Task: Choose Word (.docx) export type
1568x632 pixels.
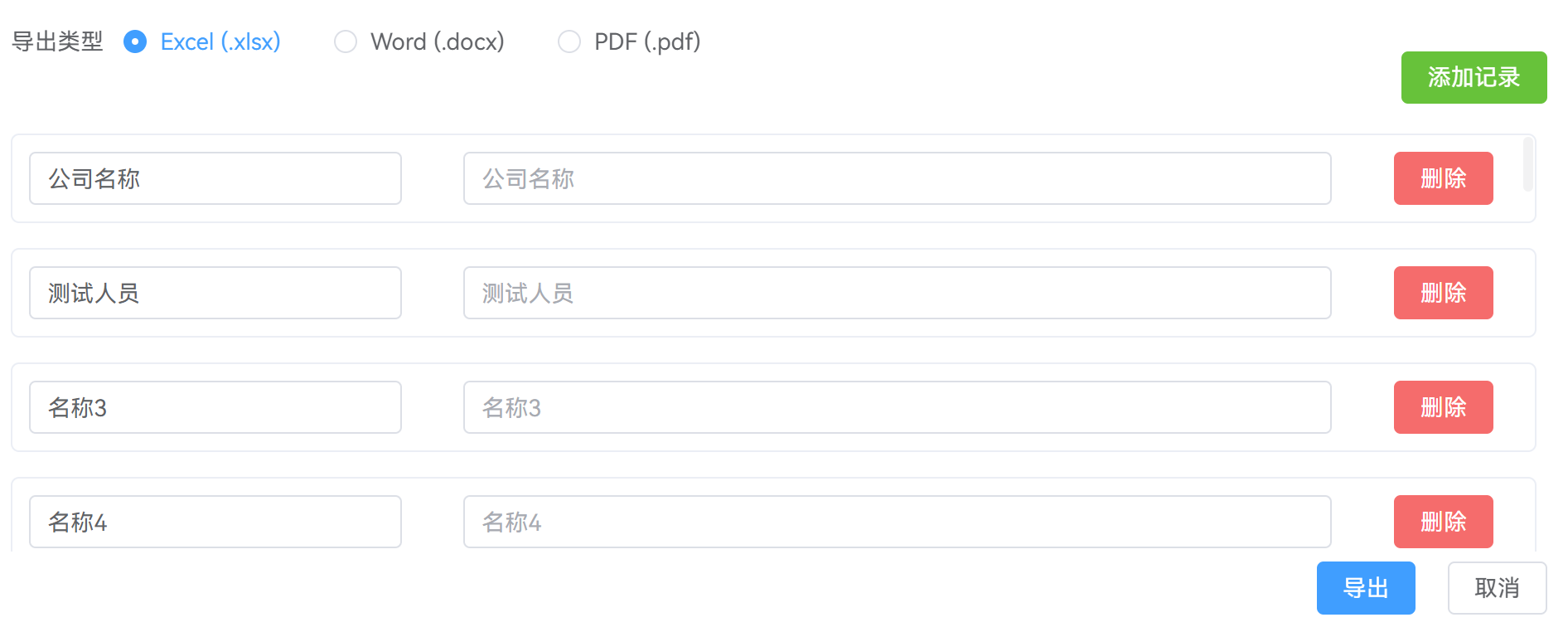Action: (x=346, y=41)
